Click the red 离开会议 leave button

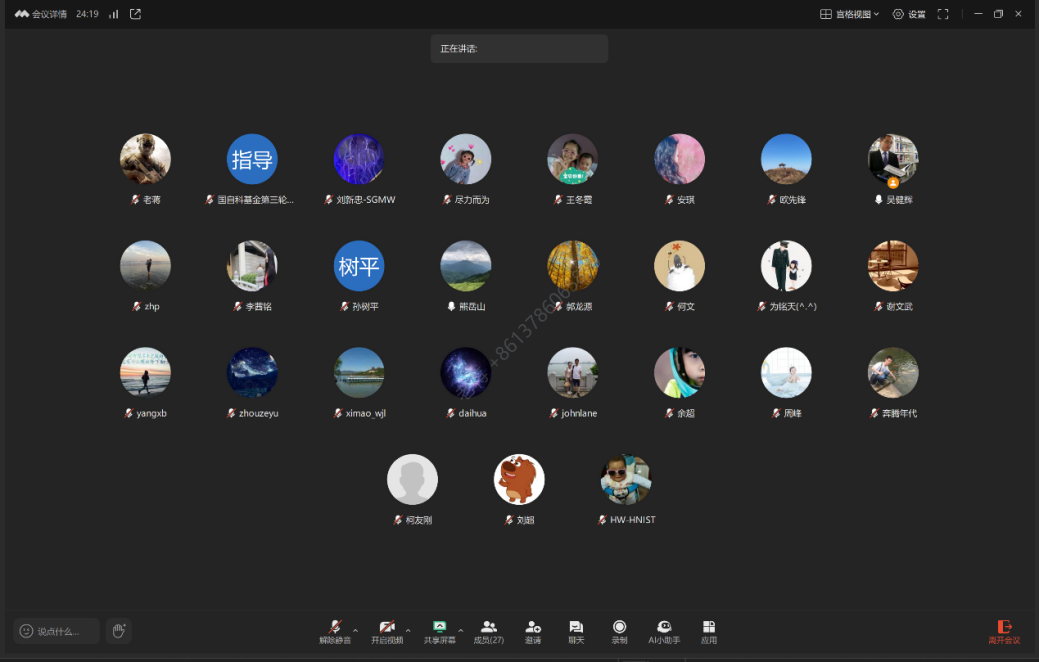[1004, 631]
